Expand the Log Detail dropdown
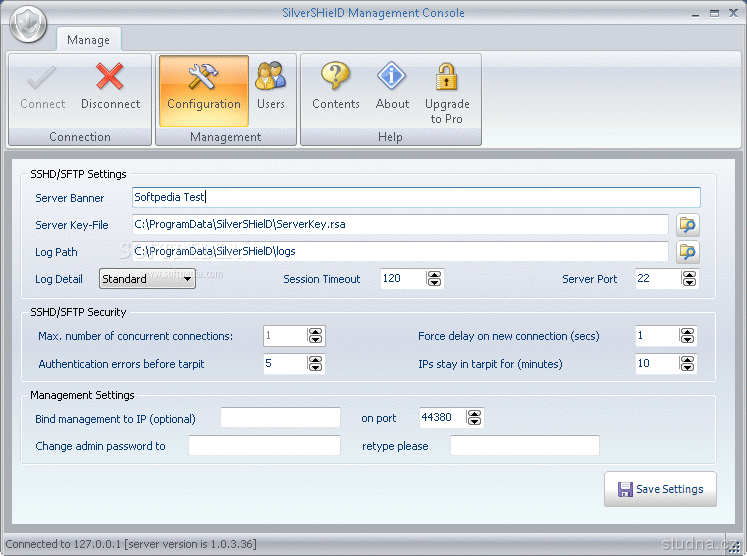This screenshot has height=556, width=747. (186, 279)
